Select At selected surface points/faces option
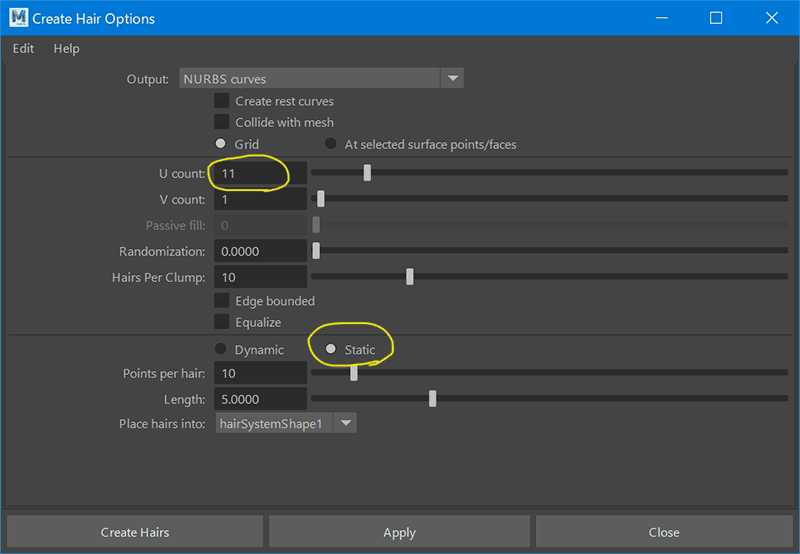This screenshot has height=554, width=800. pos(331,144)
